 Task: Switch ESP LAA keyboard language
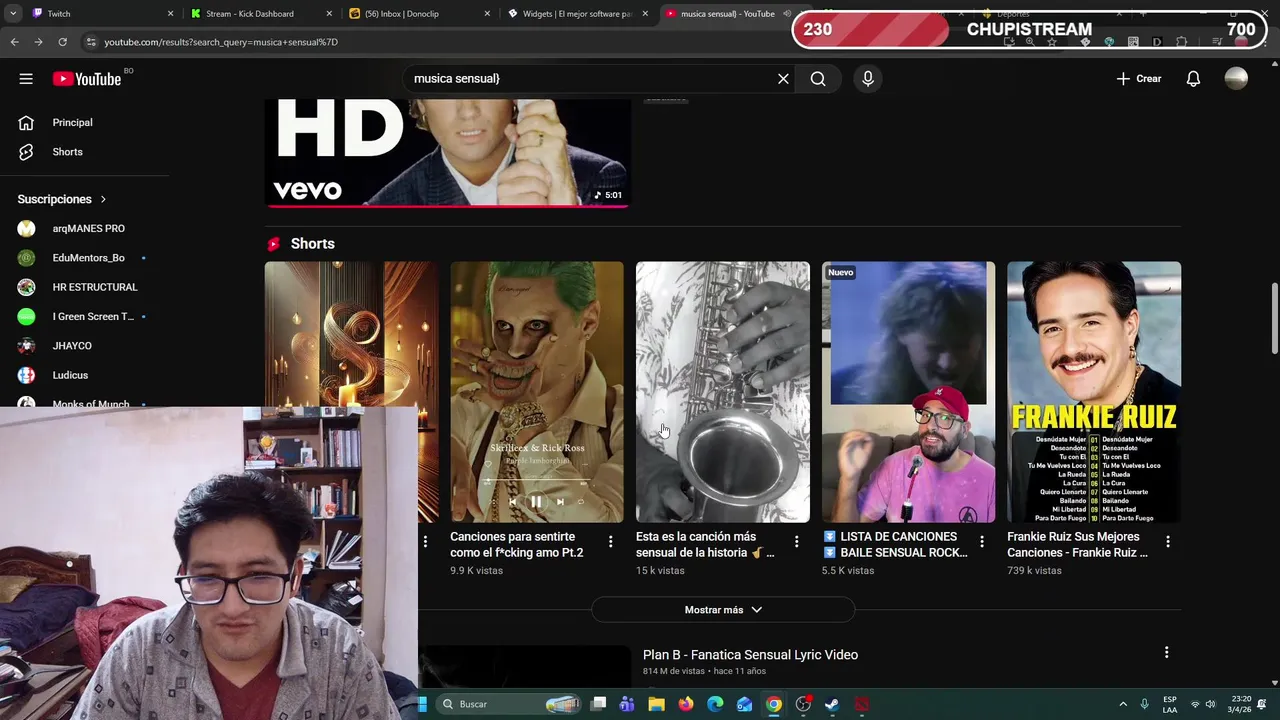1169,704
